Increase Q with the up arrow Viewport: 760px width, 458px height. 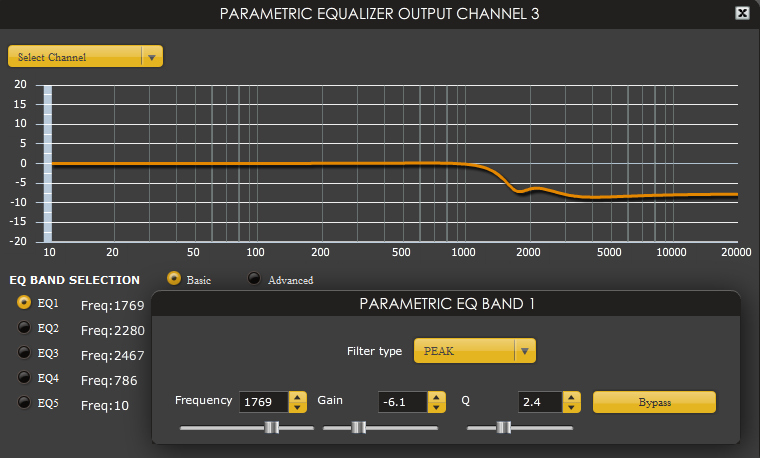click(571, 397)
